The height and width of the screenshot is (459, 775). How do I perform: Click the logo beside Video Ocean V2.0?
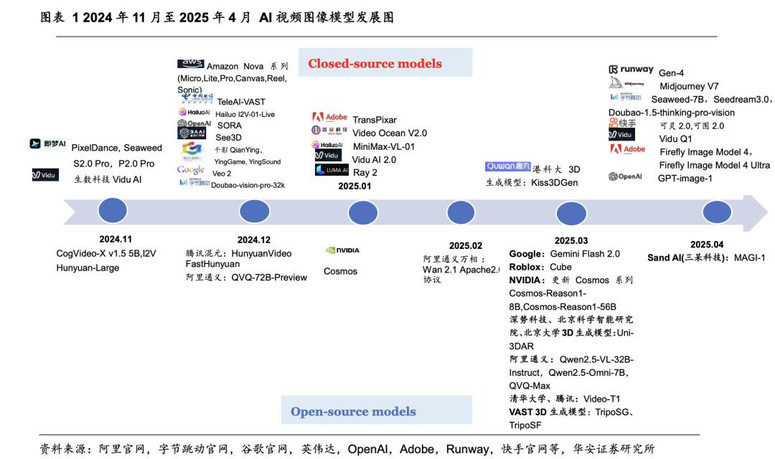coord(329,130)
